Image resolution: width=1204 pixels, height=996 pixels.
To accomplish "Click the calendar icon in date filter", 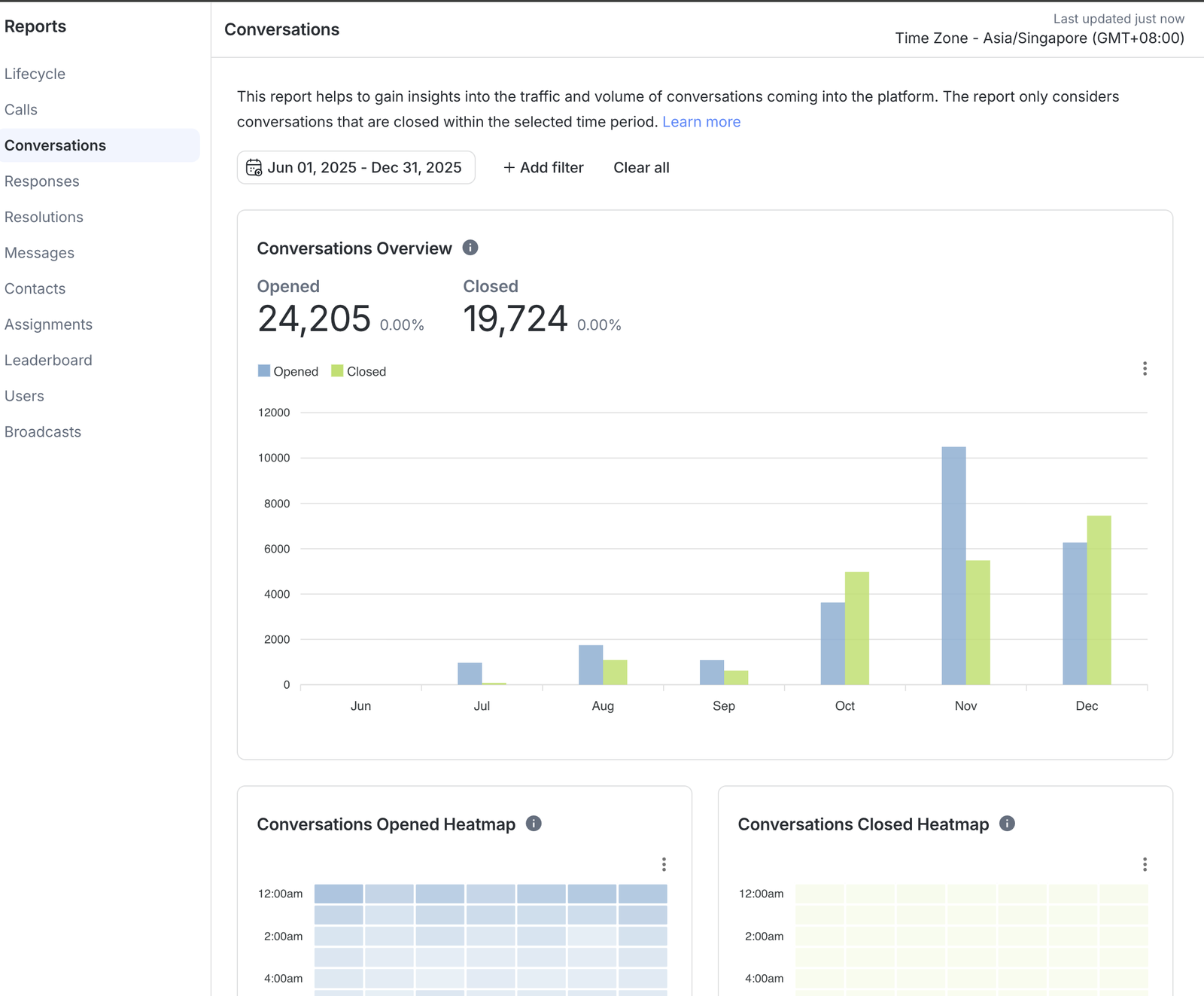I will [x=254, y=167].
